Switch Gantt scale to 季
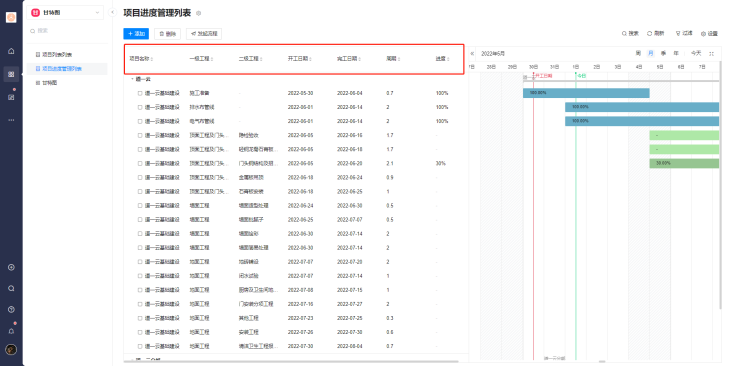The width and height of the screenshot is (750, 366). pos(663,54)
